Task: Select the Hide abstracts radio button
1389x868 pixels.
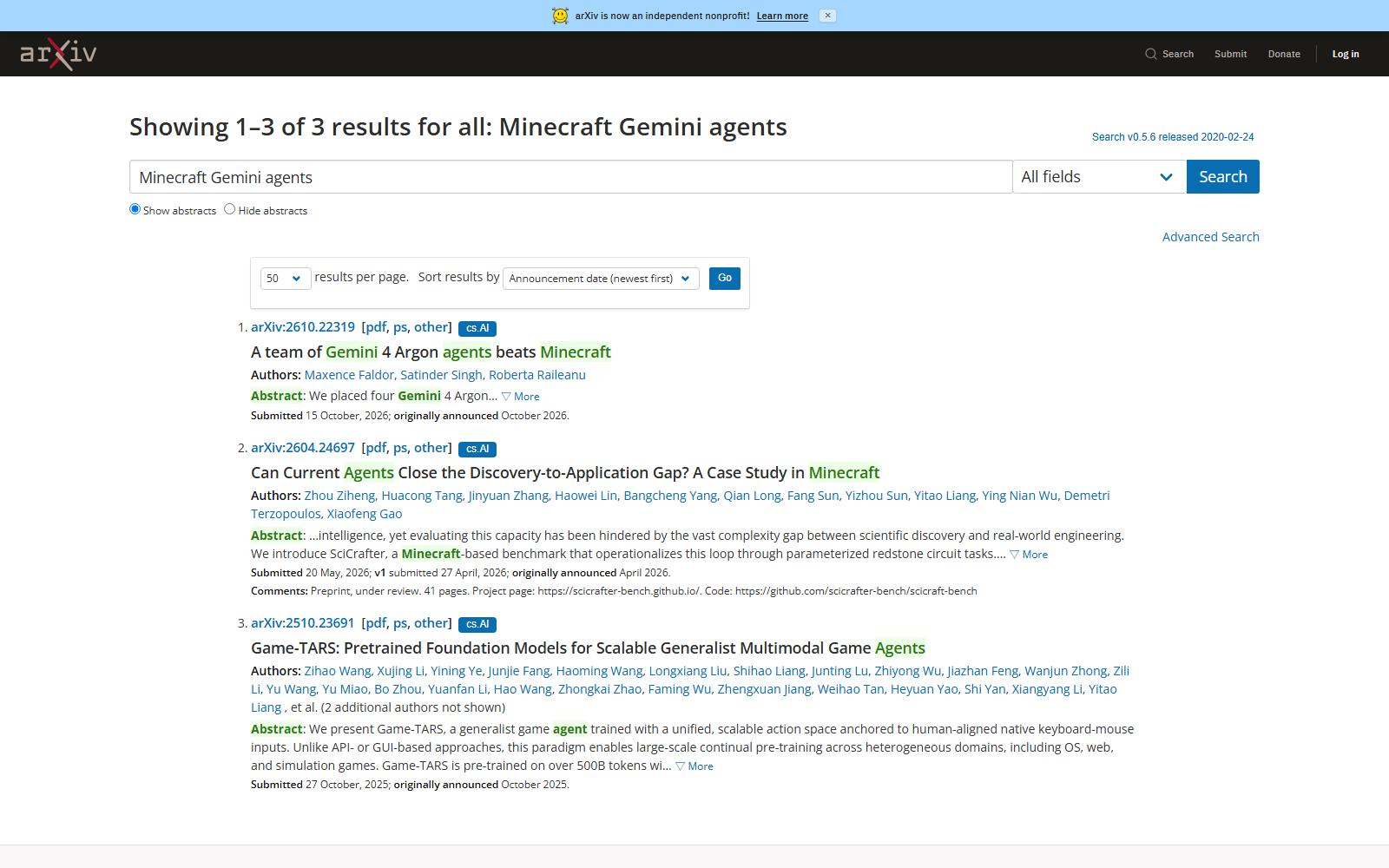Action: click(x=229, y=209)
